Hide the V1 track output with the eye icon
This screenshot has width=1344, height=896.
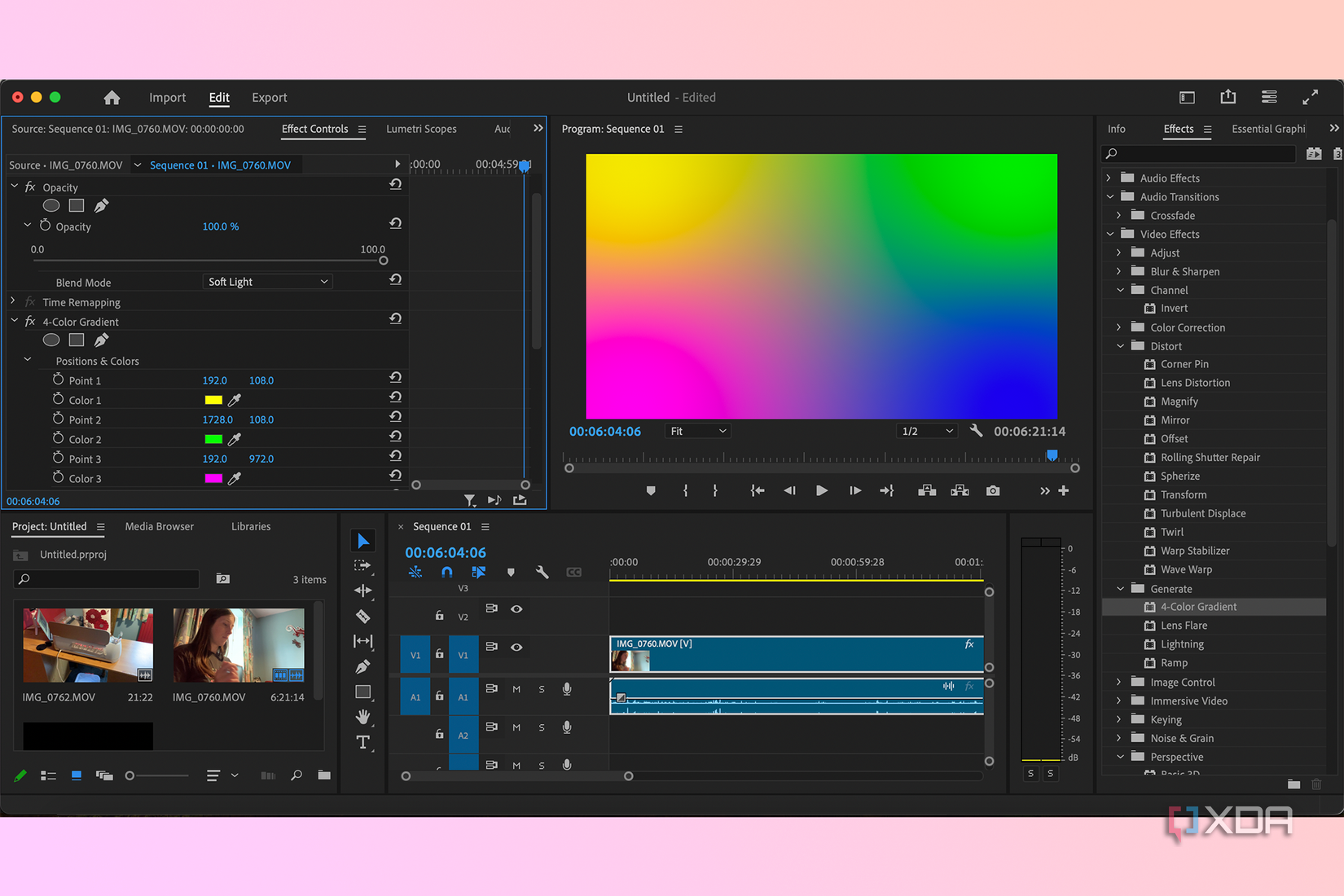point(516,647)
